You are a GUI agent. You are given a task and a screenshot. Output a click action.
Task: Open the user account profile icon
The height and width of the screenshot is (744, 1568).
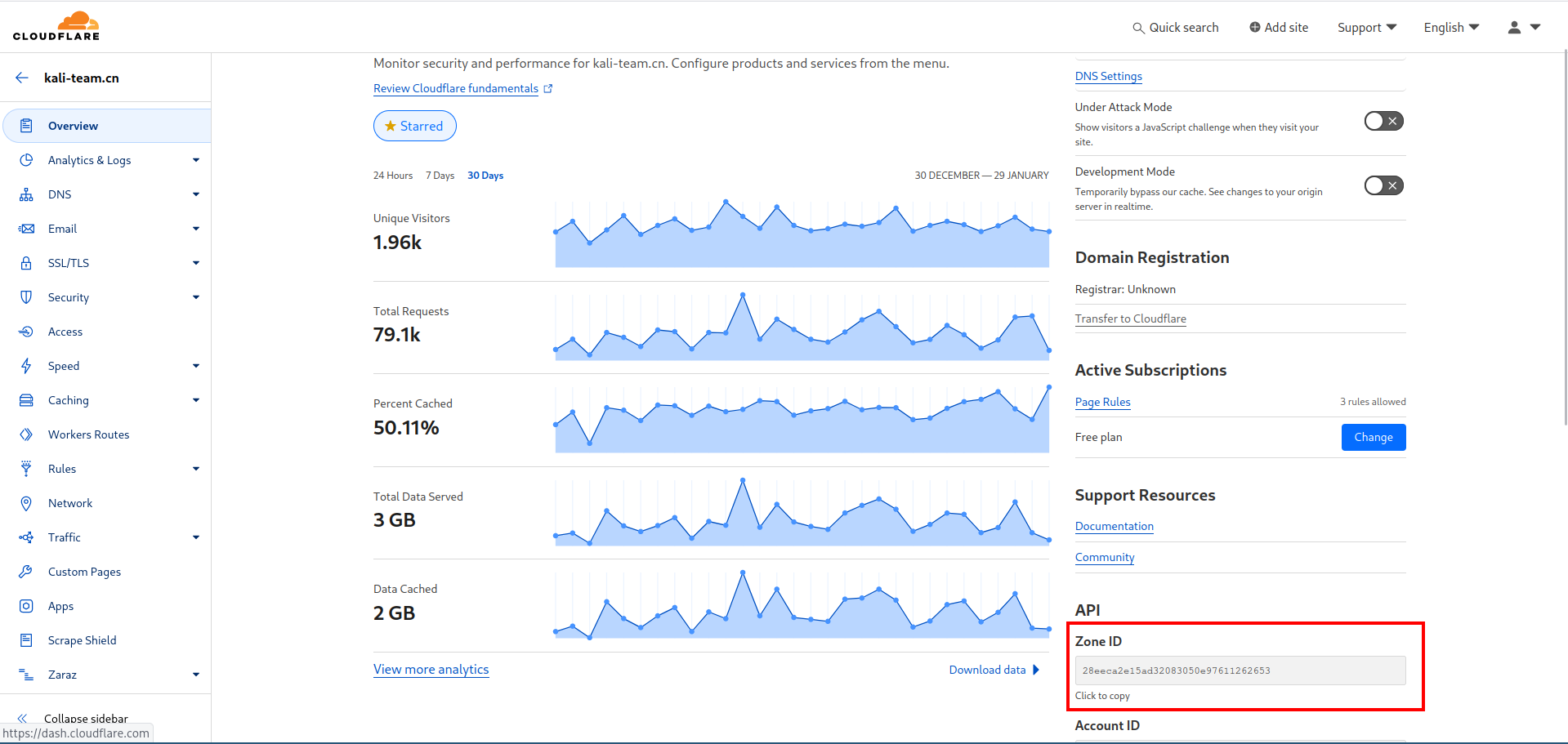pos(1514,27)
